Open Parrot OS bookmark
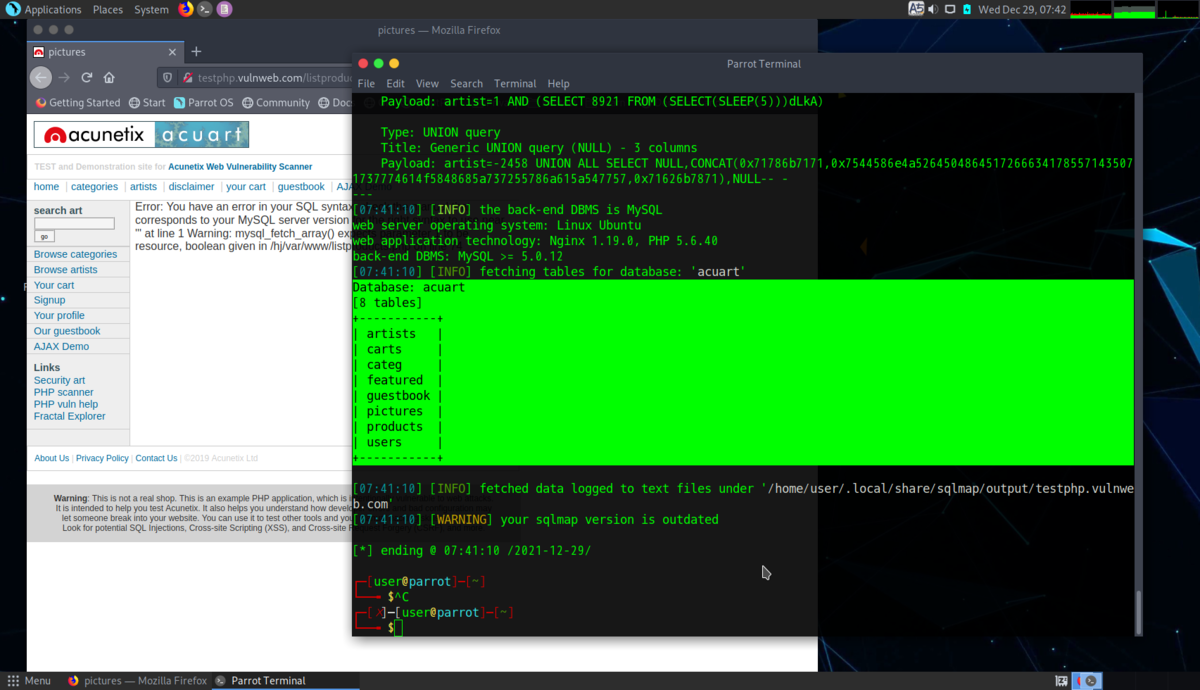The height and width of the screenshot is (690, 1200). 203,102
